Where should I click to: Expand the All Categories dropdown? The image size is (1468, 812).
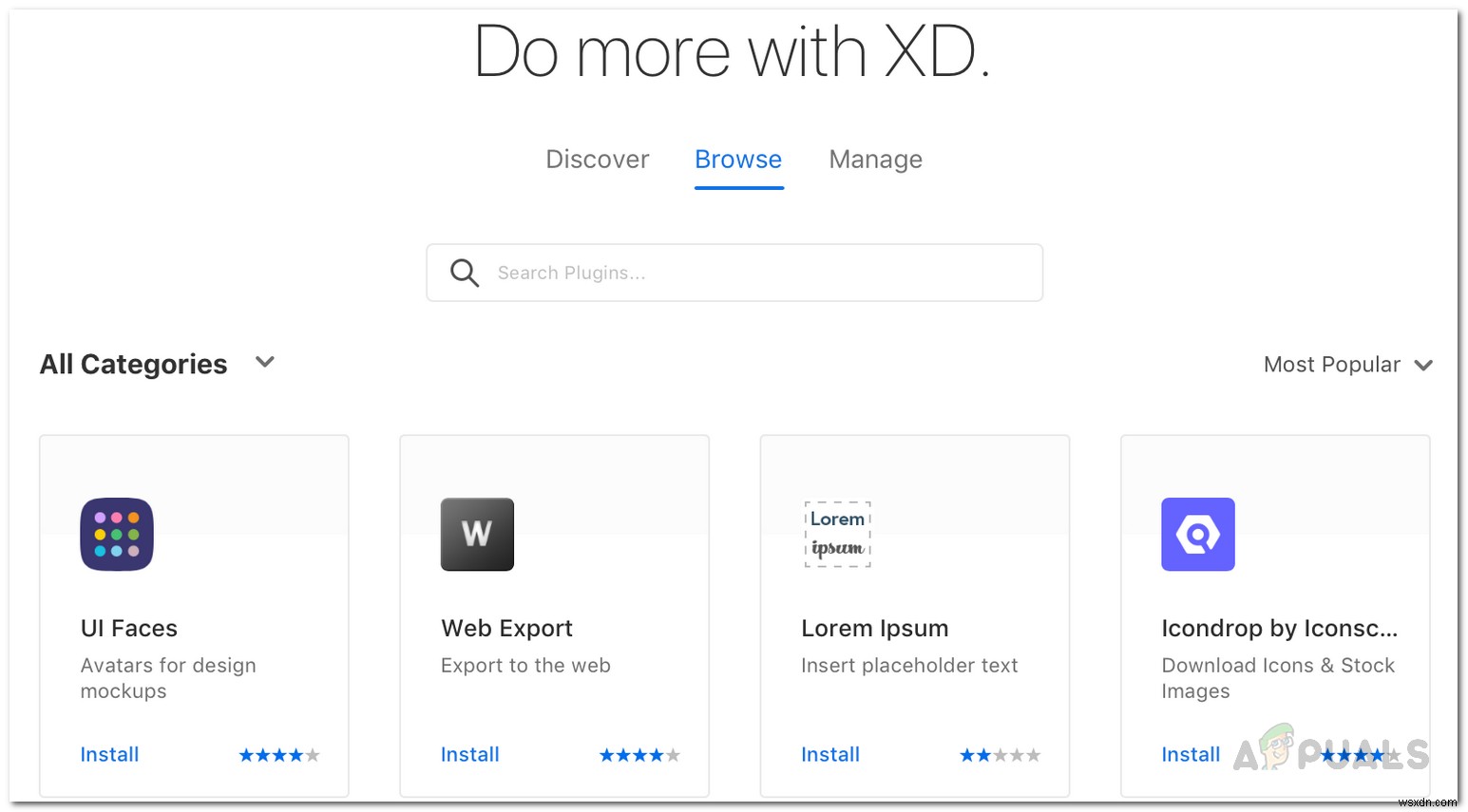click(157, 364)
